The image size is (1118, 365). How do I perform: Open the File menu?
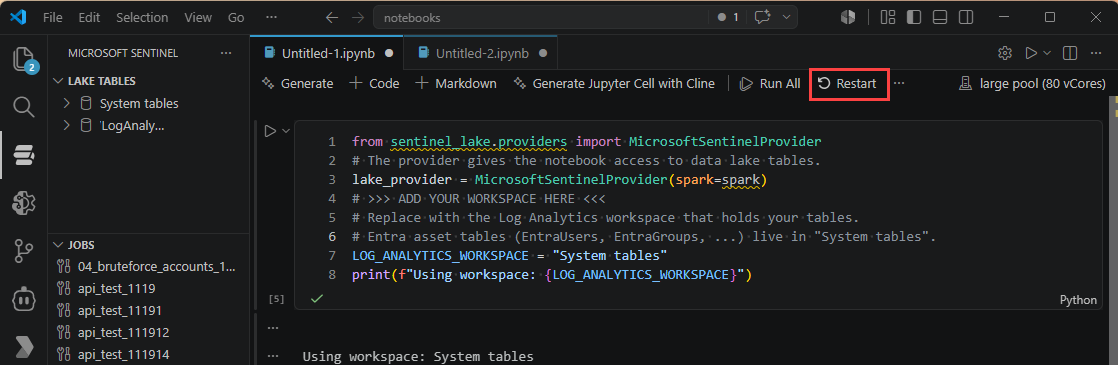point(53,17)
